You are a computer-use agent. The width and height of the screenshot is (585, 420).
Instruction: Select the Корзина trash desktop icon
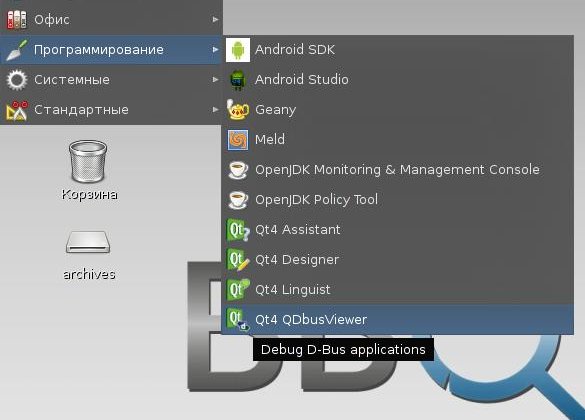click(x=88, y=161)
